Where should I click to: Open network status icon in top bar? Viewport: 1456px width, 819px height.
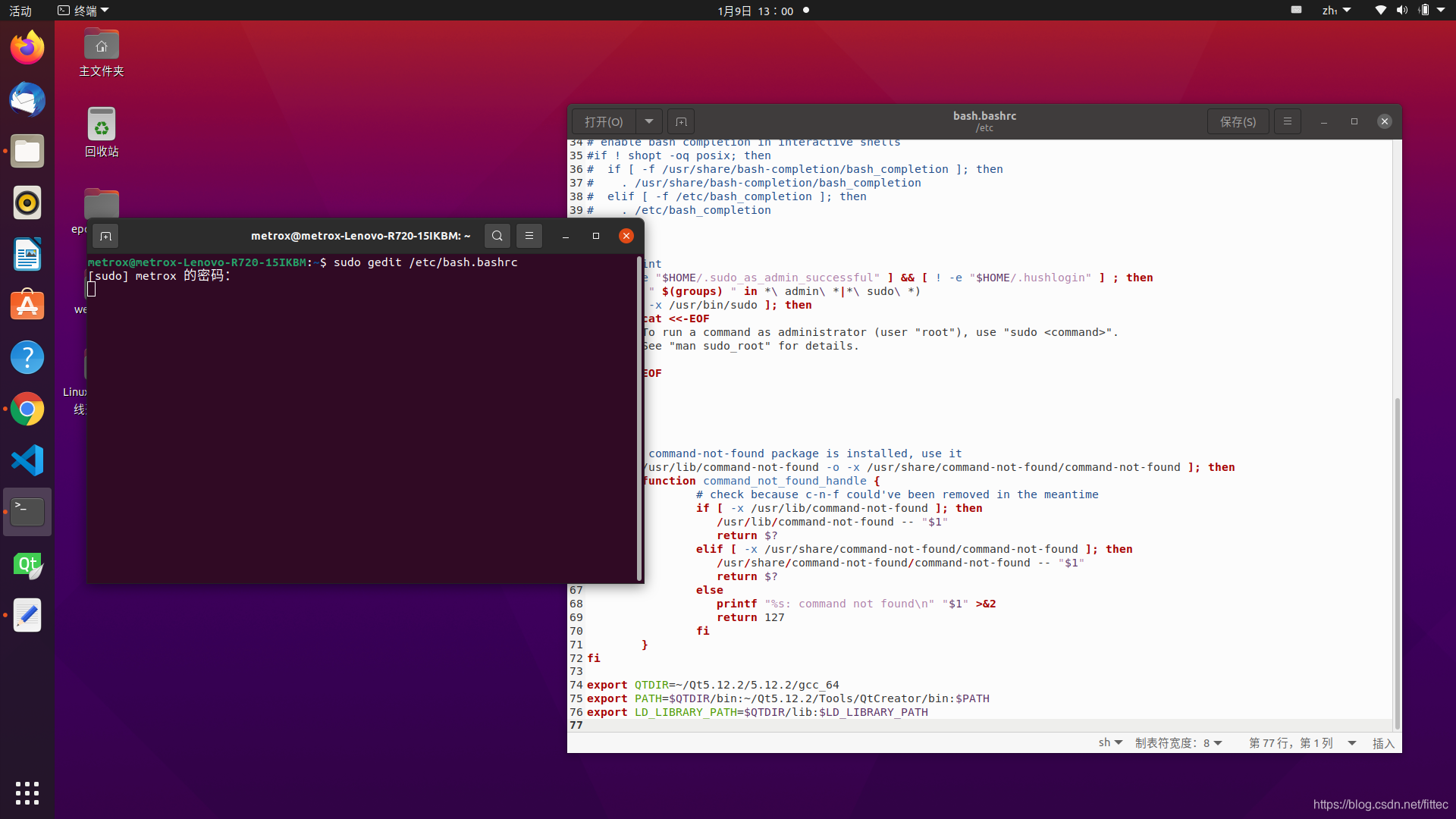click(1381, 11)
